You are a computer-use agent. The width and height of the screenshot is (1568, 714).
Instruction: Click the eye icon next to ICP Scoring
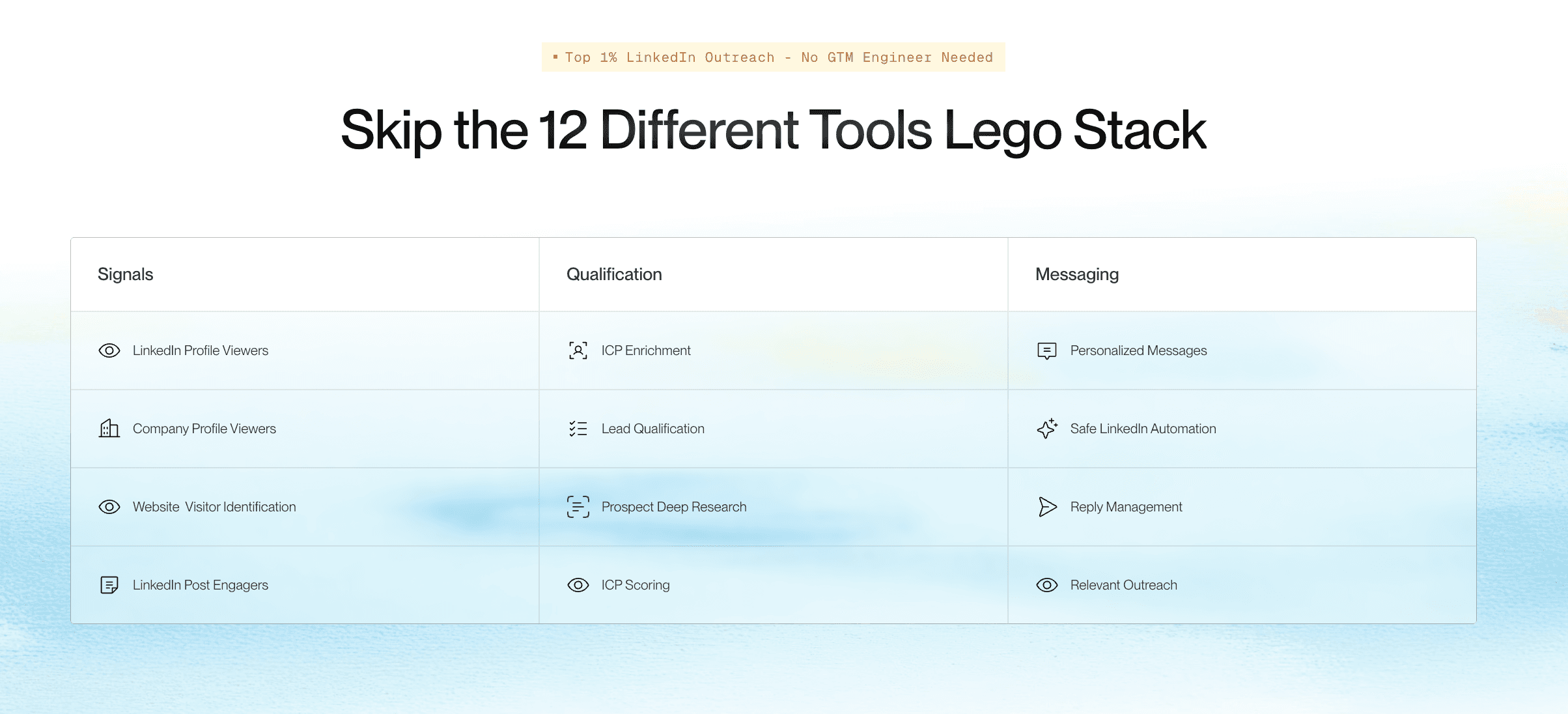point(578,585)
